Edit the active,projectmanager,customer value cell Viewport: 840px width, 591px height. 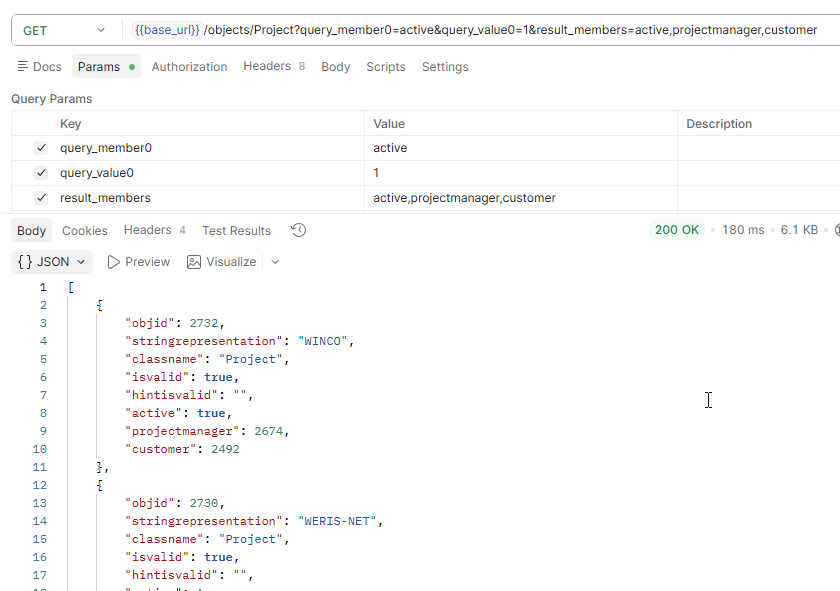pyautogui.click(x=521, y=198)
